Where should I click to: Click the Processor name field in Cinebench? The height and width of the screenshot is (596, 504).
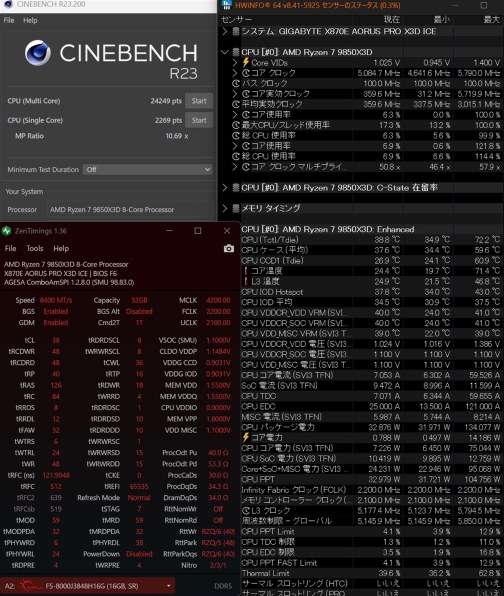click(x=130, y=209)
